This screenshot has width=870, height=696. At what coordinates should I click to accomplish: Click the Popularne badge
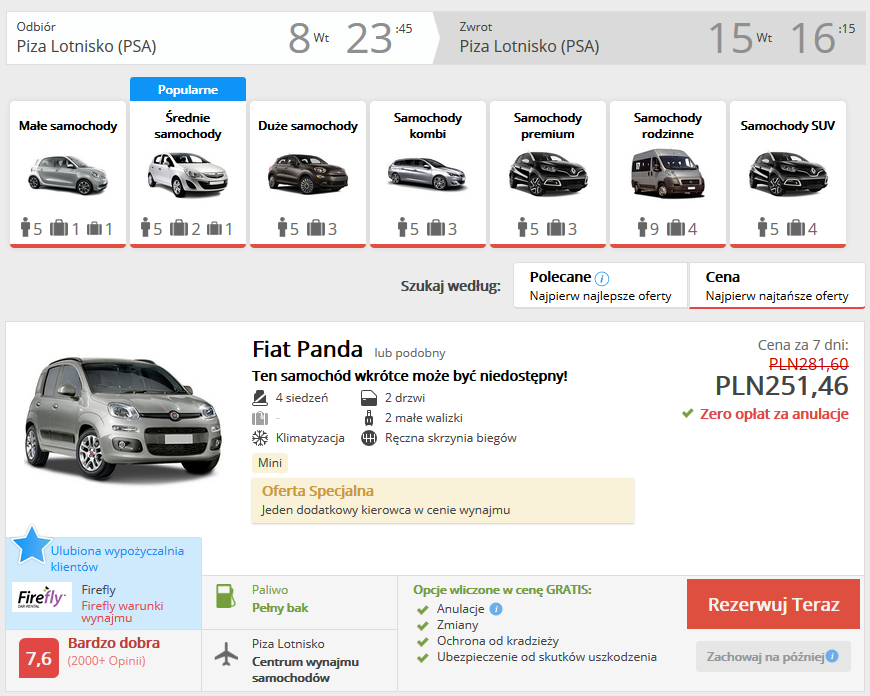click(188, 89)
